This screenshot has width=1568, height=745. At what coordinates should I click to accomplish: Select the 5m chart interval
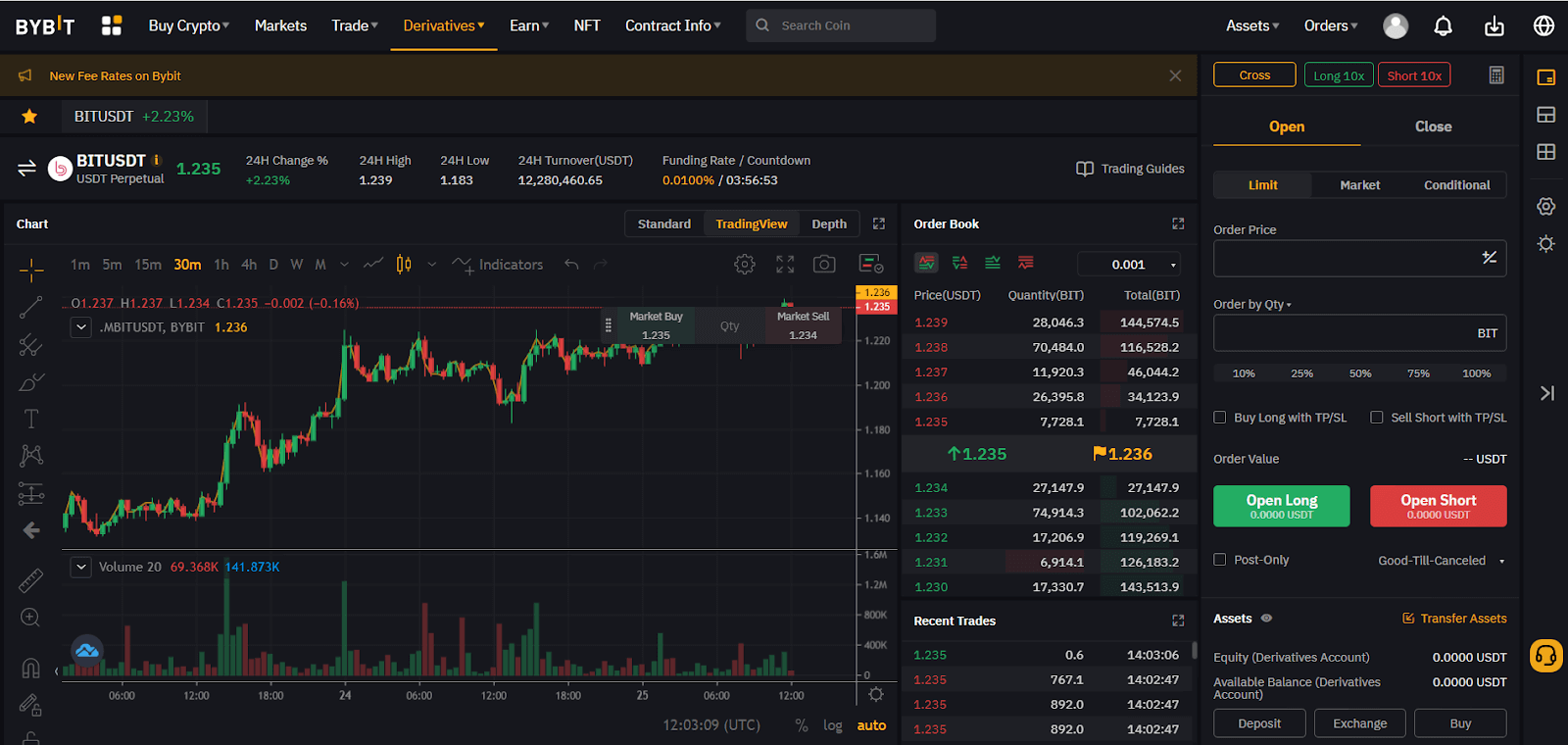coord(113,265)
